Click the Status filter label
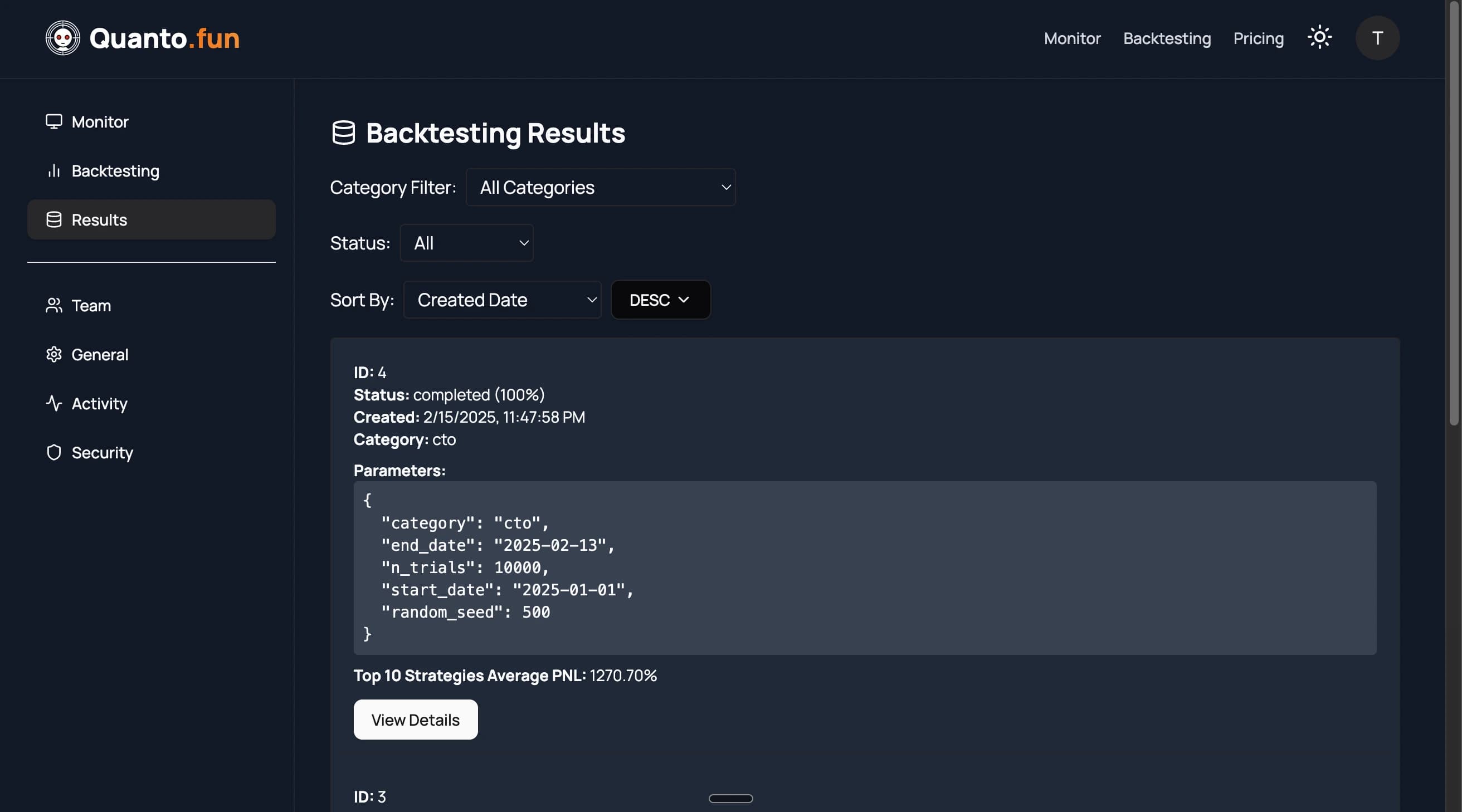Image resolution: width=1462 pixels, height=812 pixels. pyautogui.click(x=360, y=243)
